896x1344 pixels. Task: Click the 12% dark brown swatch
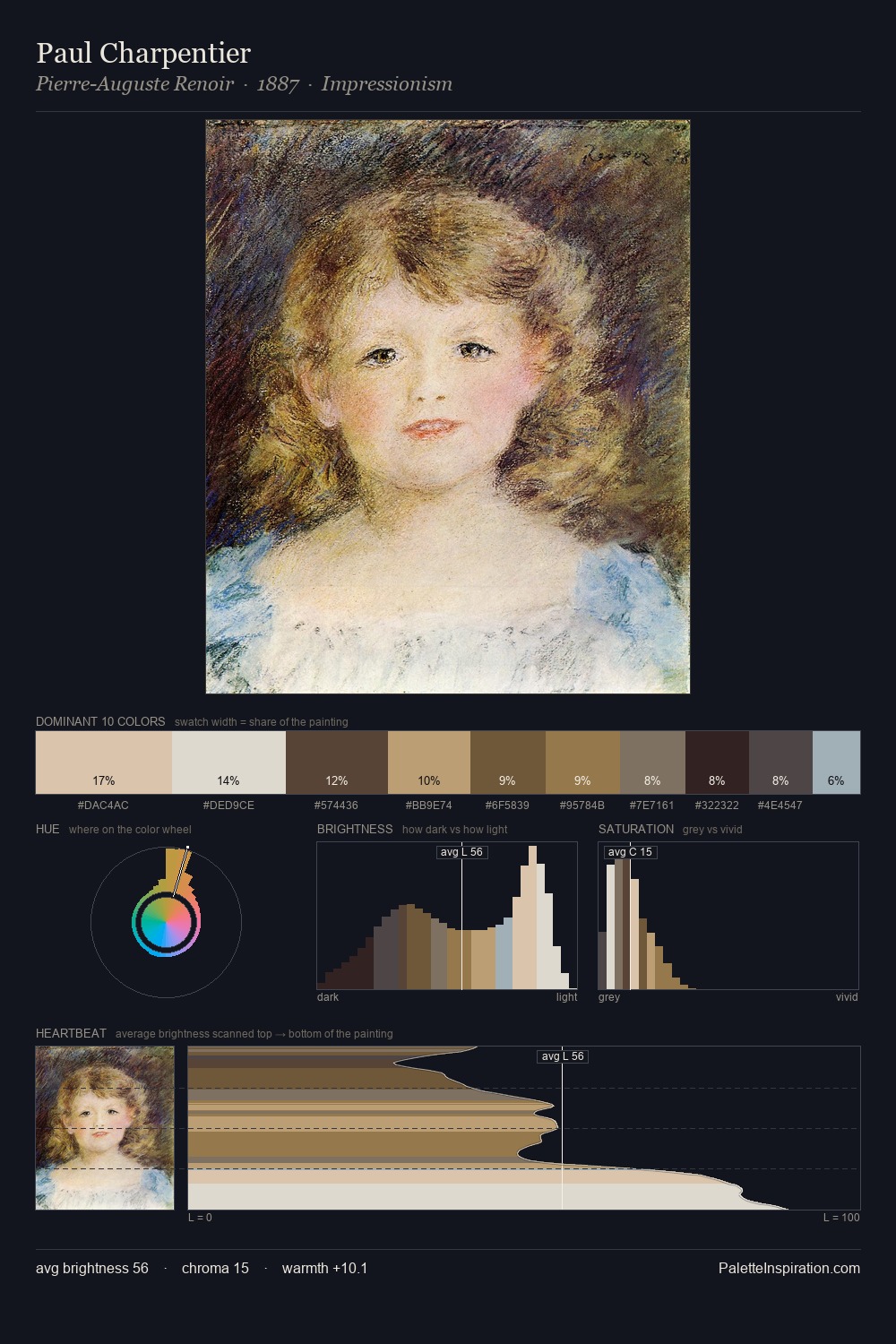click(x=337, y=762)
